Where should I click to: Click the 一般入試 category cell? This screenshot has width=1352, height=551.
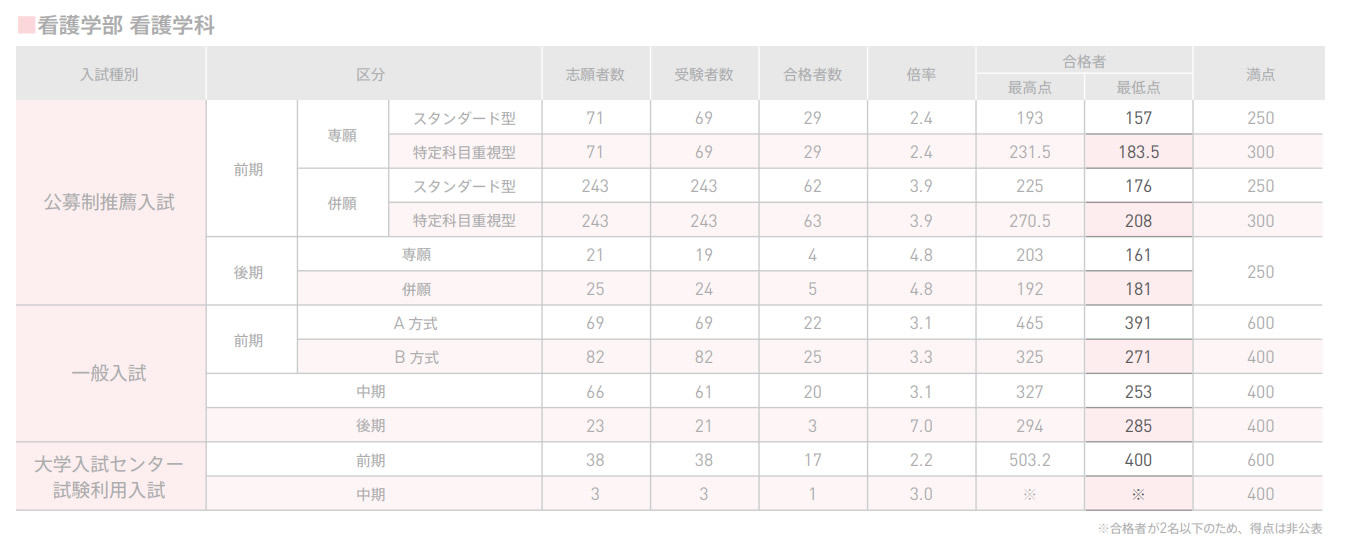[x=110, y=374]
